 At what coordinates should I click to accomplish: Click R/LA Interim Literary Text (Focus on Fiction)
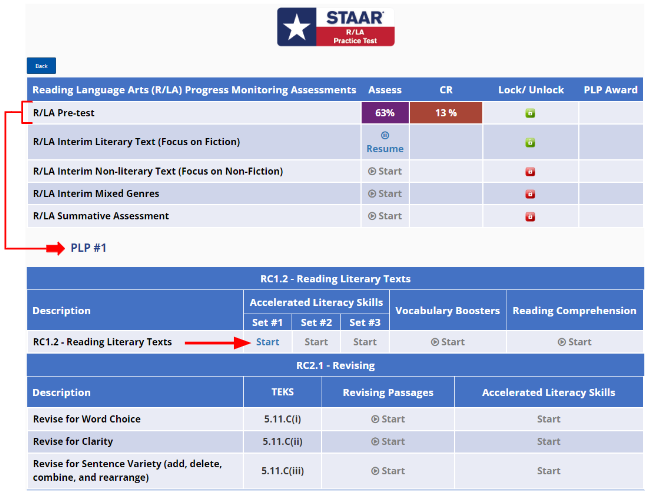click(x=136, y=142)
